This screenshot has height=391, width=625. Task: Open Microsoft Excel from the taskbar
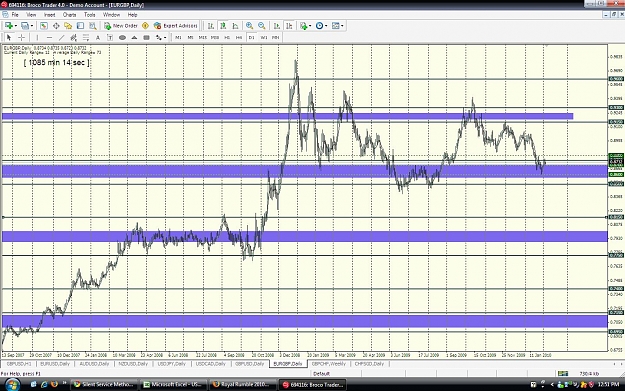click(x=175, y=385)
